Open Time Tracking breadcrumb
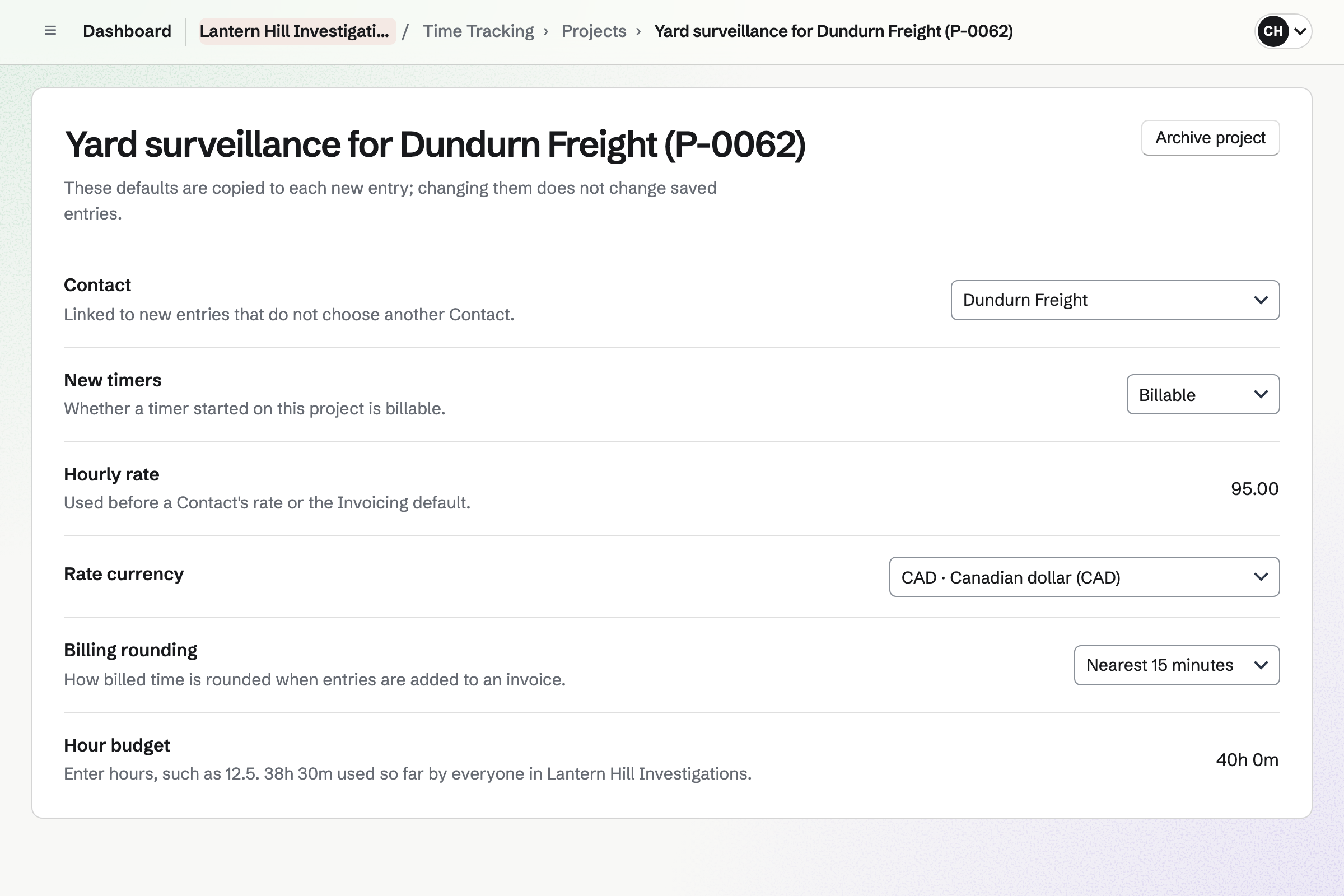Viewport: 1344px width, 896px height. [x=478, y=31]
